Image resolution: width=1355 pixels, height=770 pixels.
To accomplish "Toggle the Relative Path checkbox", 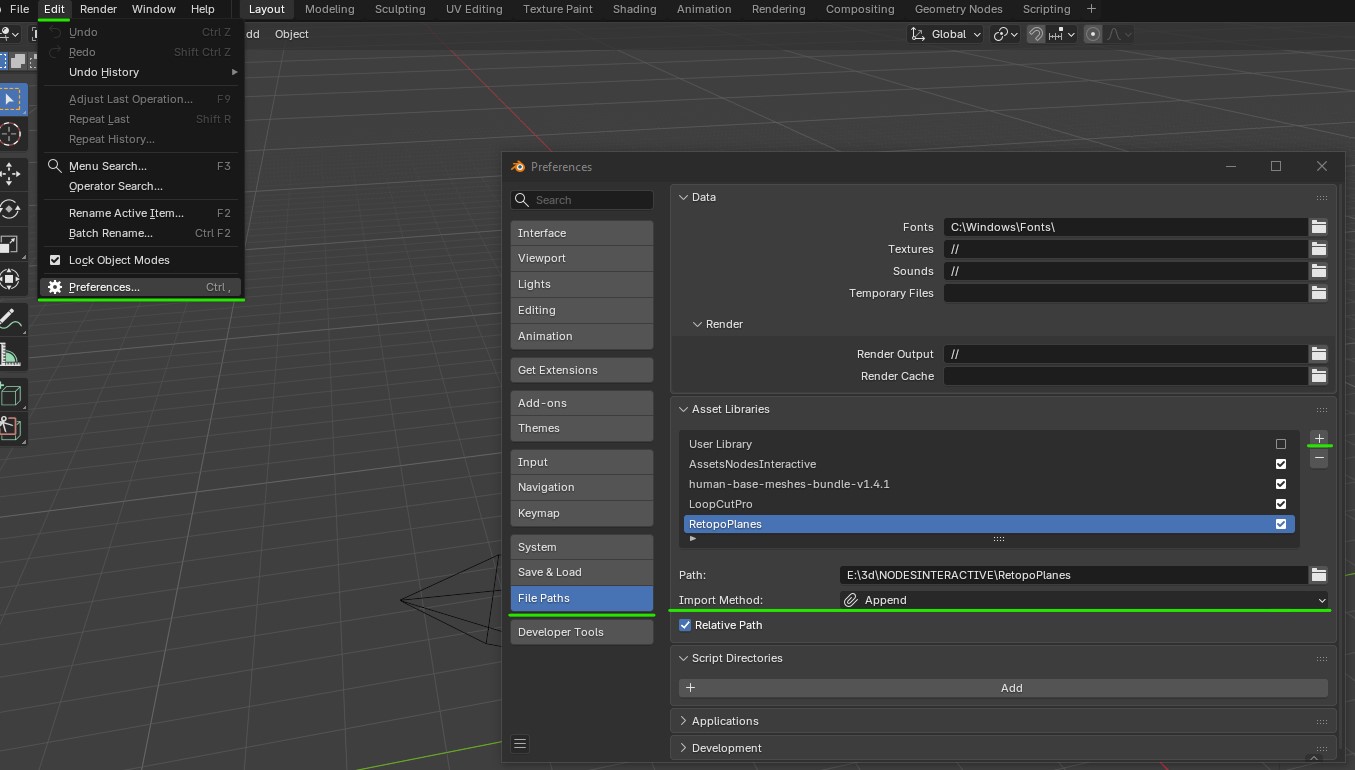I will pyautogui.click(x=685, y=625).
